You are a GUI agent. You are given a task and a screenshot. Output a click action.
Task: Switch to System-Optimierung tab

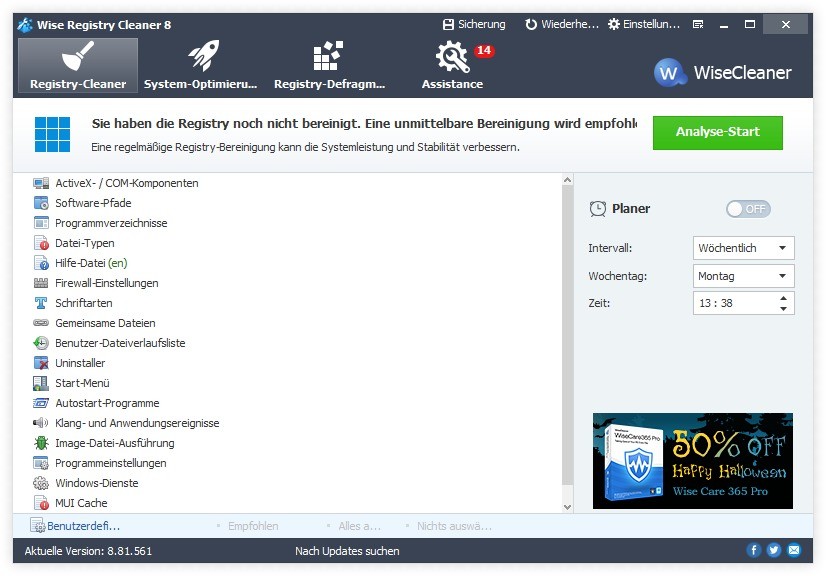click(x=201, y=65)
